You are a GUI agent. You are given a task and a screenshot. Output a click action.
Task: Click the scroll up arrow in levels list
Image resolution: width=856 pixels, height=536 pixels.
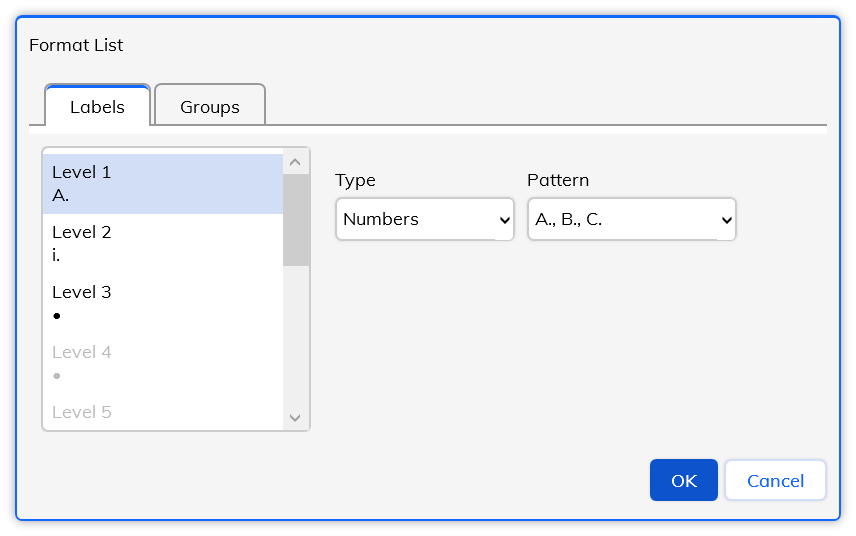(295, 162)
